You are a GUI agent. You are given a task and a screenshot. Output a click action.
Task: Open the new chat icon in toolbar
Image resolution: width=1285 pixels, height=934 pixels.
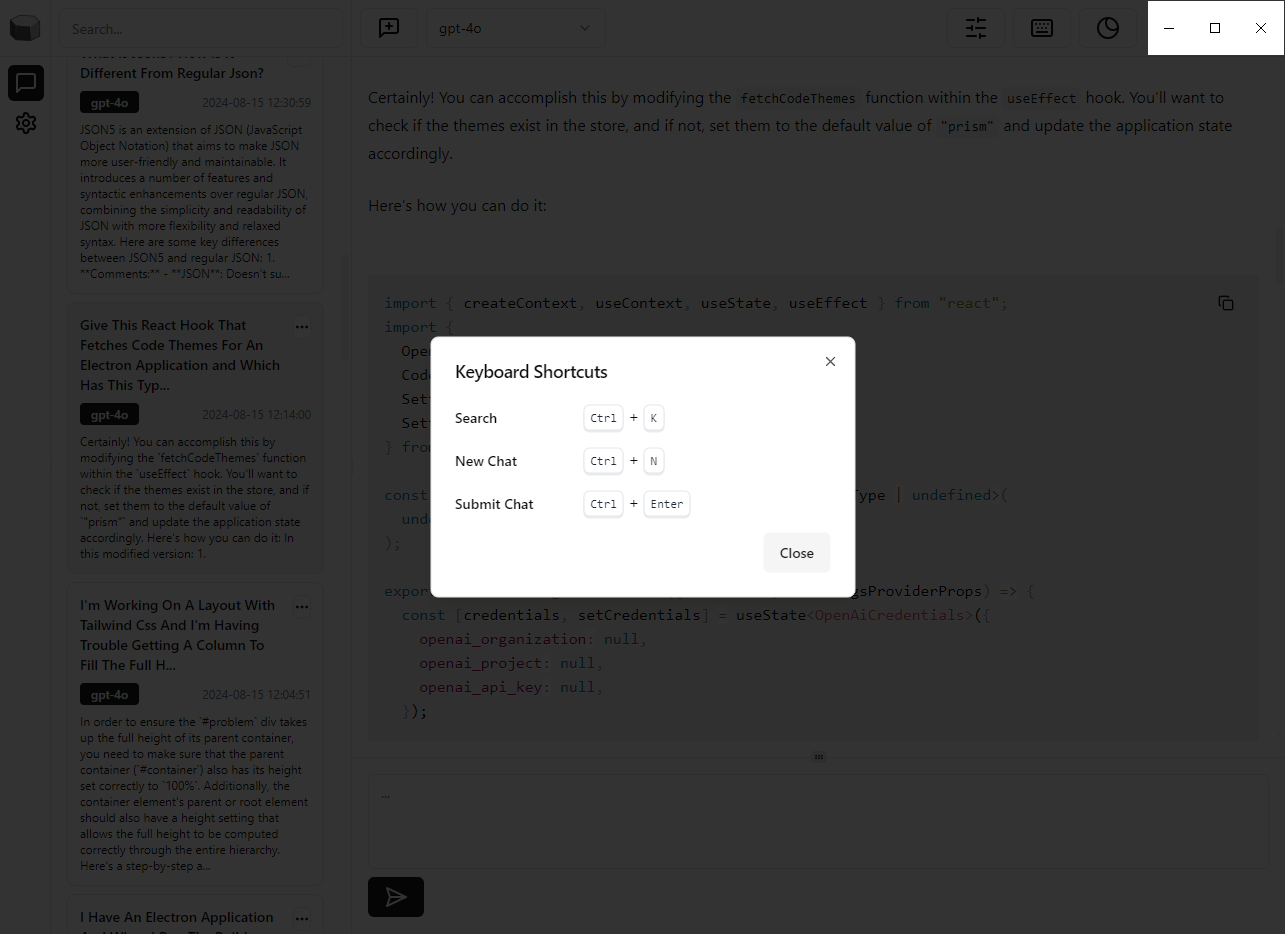389,28
